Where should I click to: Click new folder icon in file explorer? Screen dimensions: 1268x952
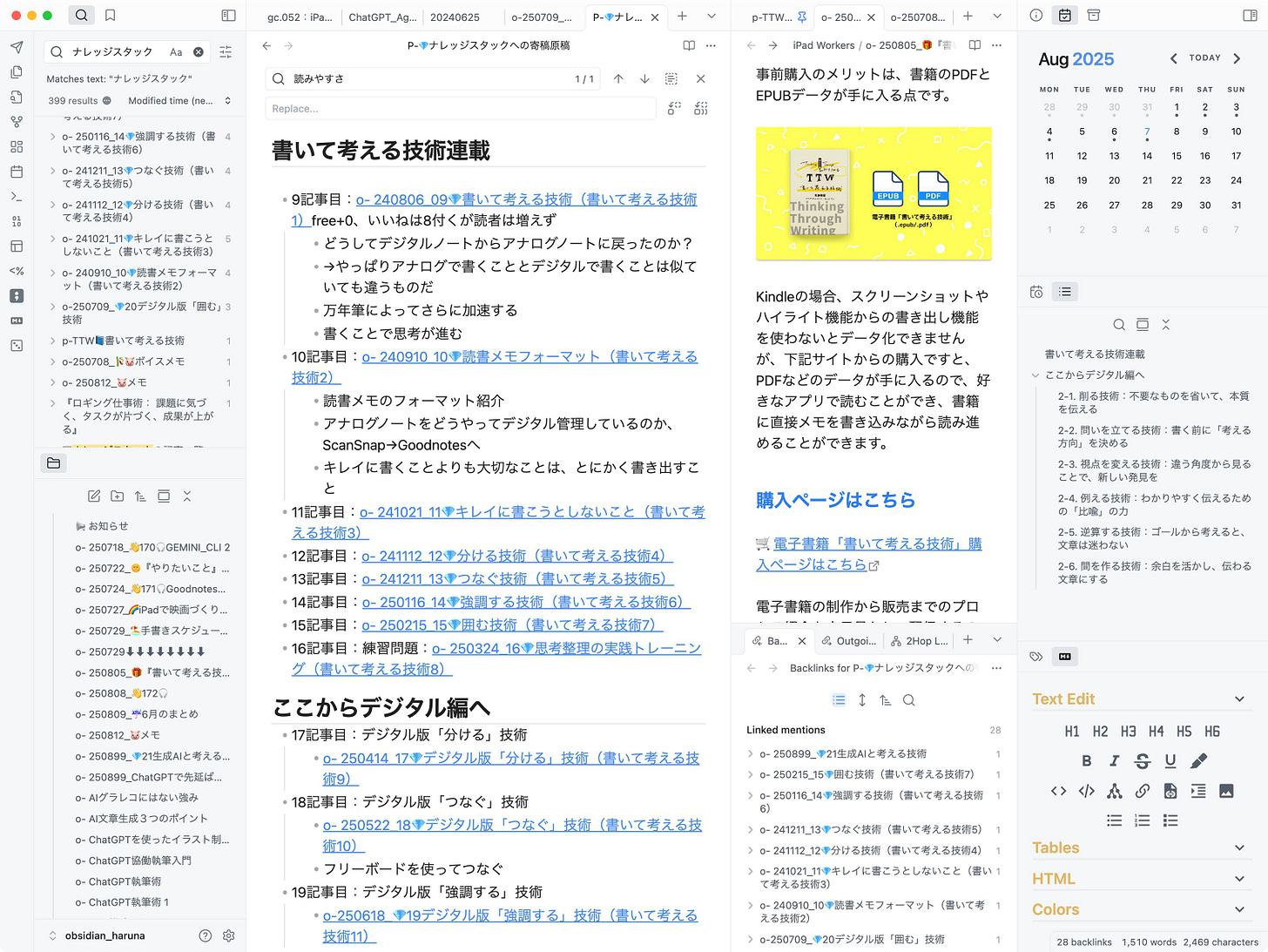pyautogui.click(x=118, y=496)
